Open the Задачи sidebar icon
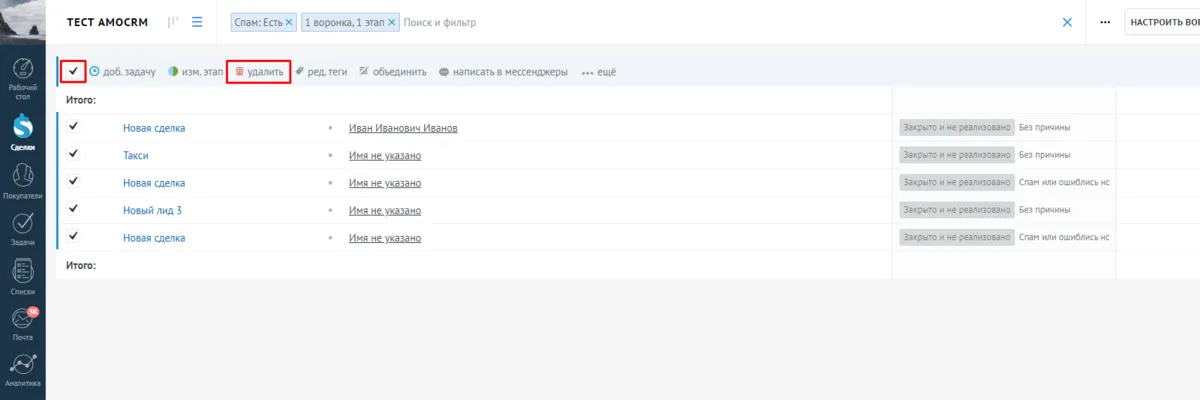Viewport: 1200px width, 400px height. pos(22,228)
